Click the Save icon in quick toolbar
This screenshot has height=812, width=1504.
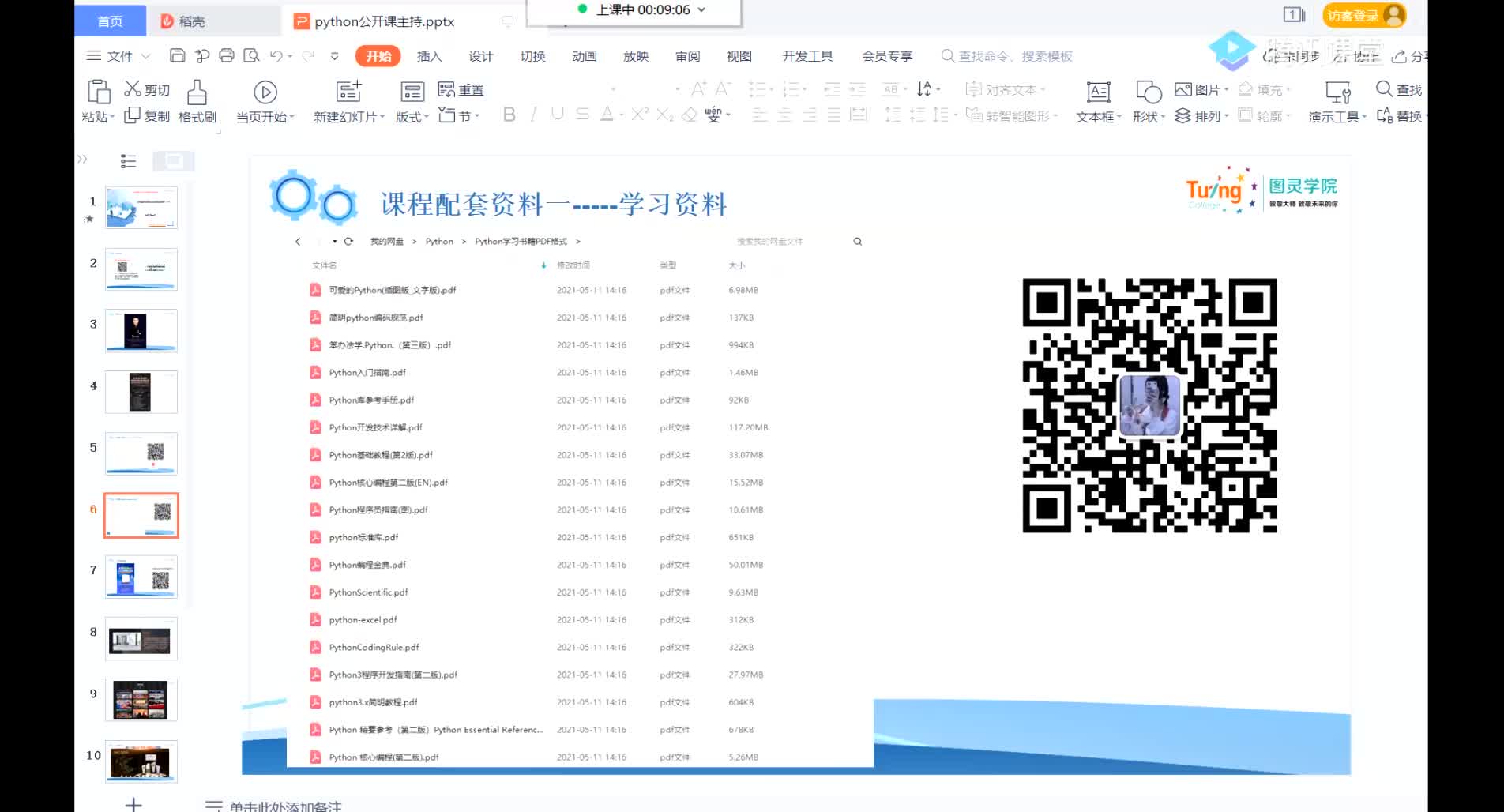[x=177, y=55]
